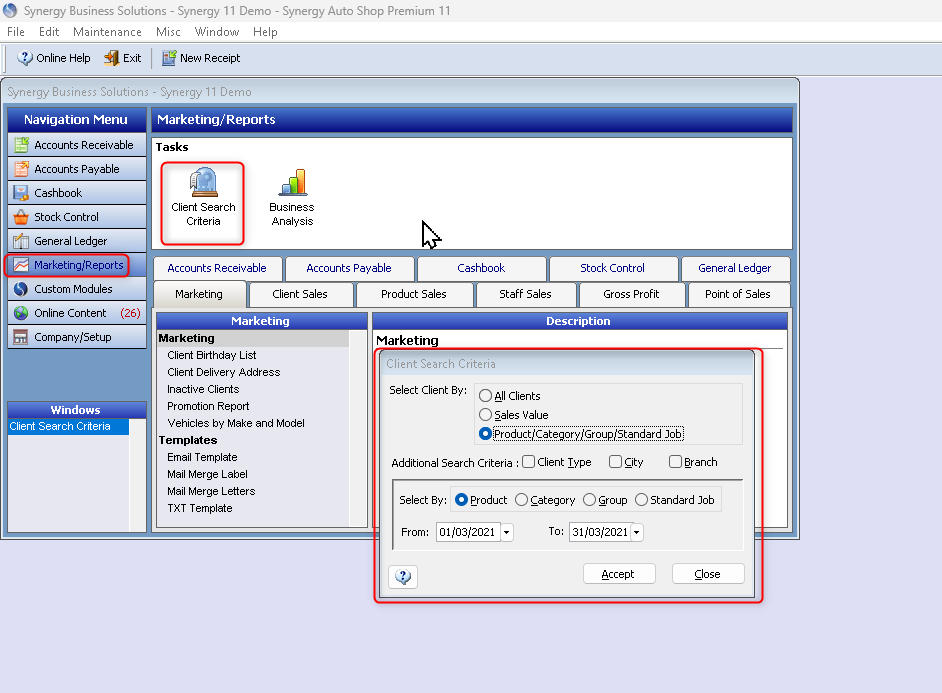Image resolution: width=942 pixels, height=693 pixels.
Task: Click the From date field 01/03/2021
Action: point(469,532)
